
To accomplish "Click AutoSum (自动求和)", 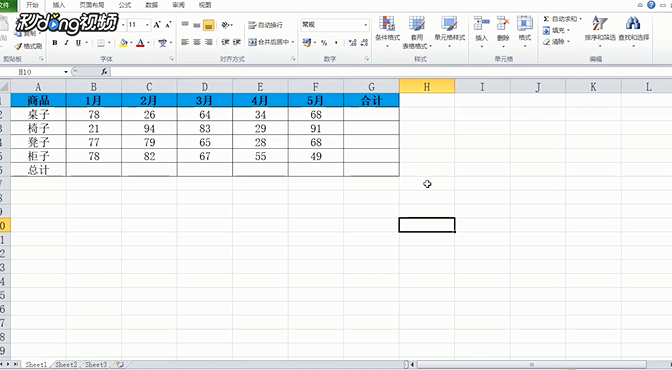I will (560, 19).
